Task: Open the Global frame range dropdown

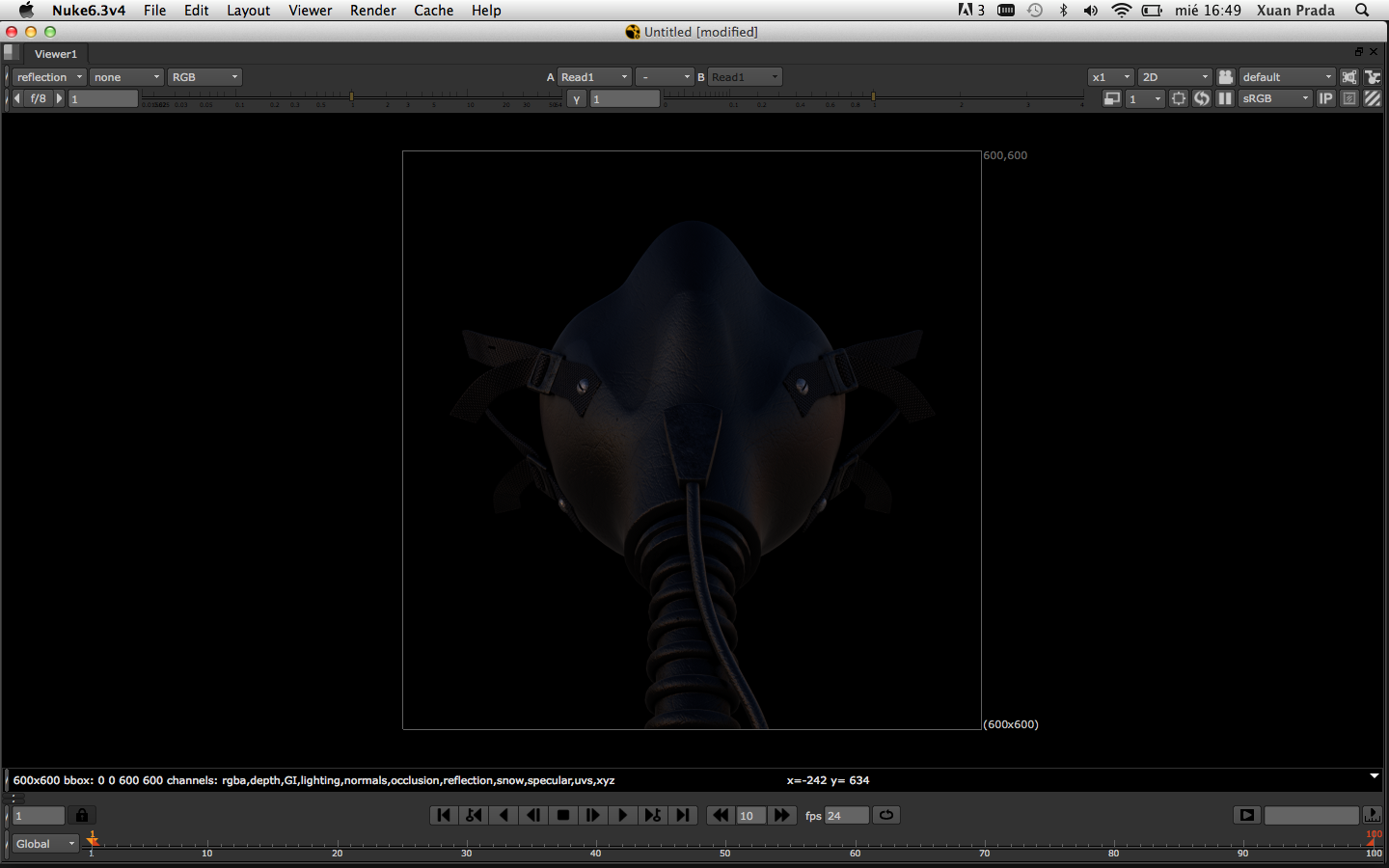Action: point(45,844)
